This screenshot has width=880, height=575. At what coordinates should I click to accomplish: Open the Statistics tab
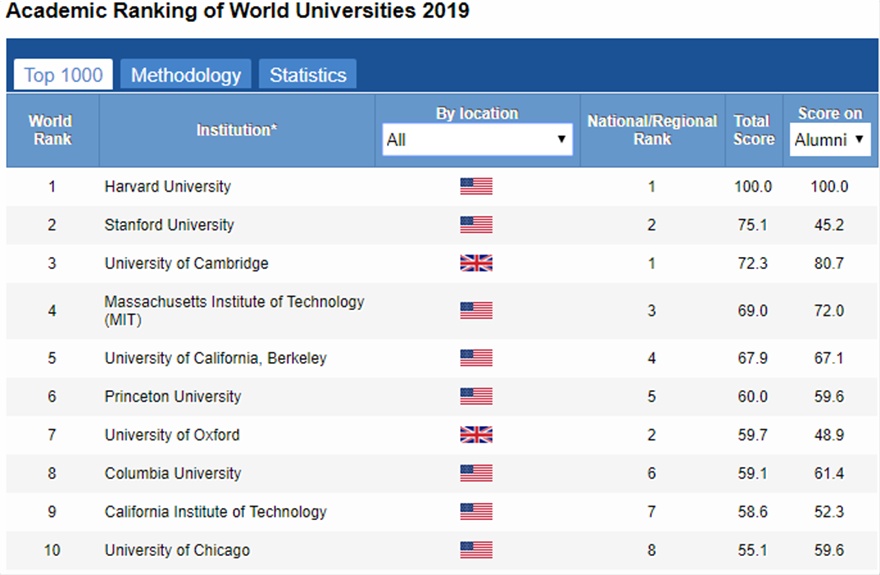point(308,75)
